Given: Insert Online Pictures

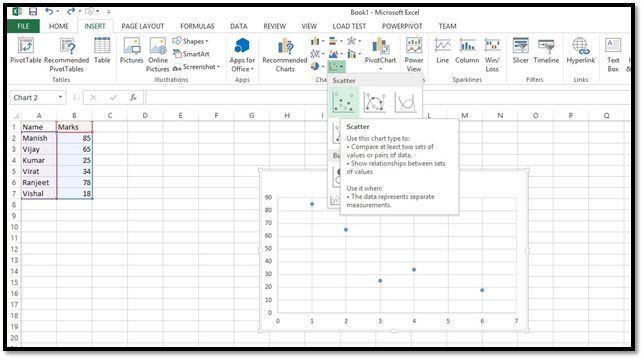Looking at the screenshot, I should 158,55.
